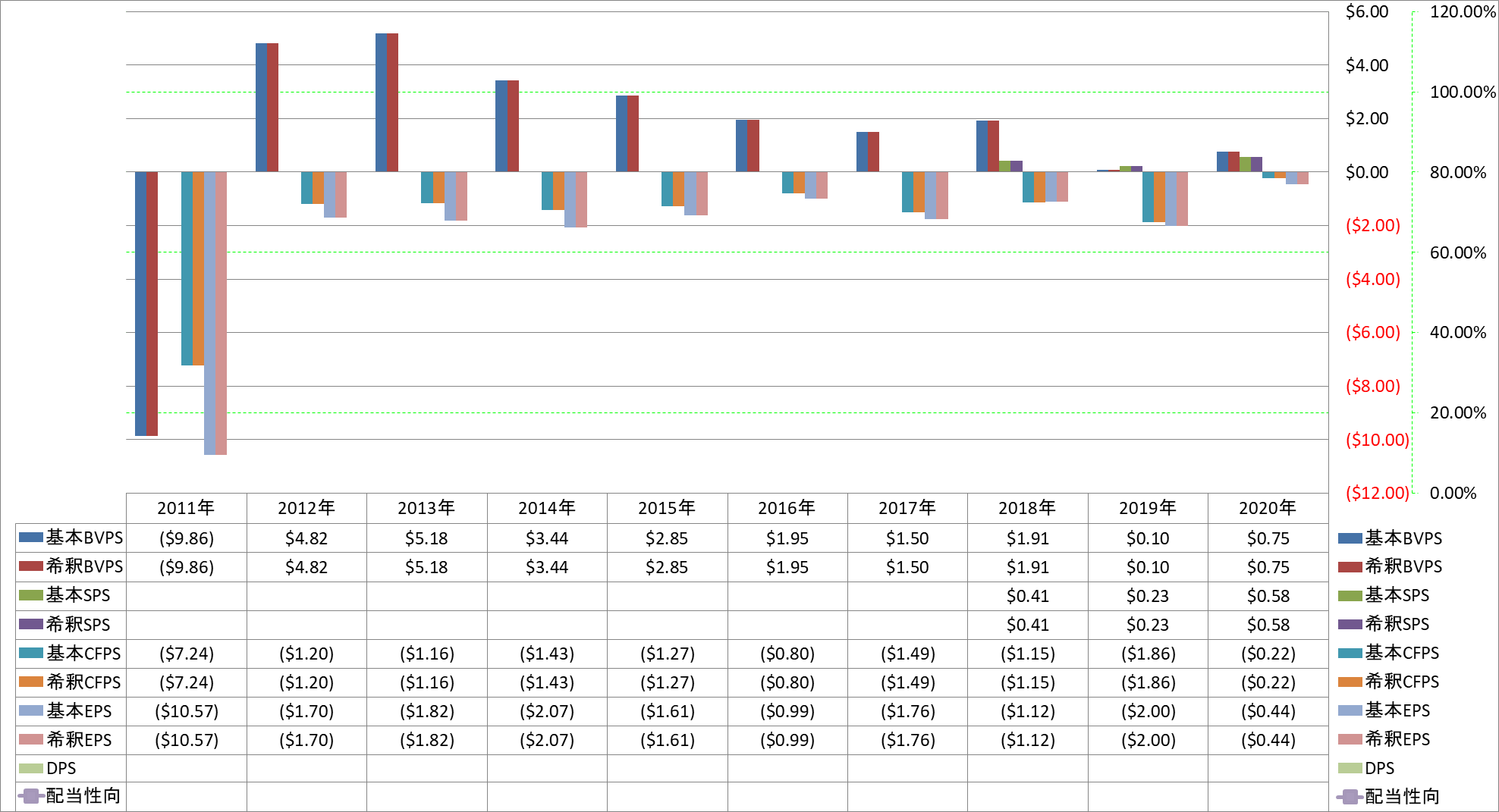
Task: Click the 2016年 基本BVPS value $1.95
Action: coord(787,538)
